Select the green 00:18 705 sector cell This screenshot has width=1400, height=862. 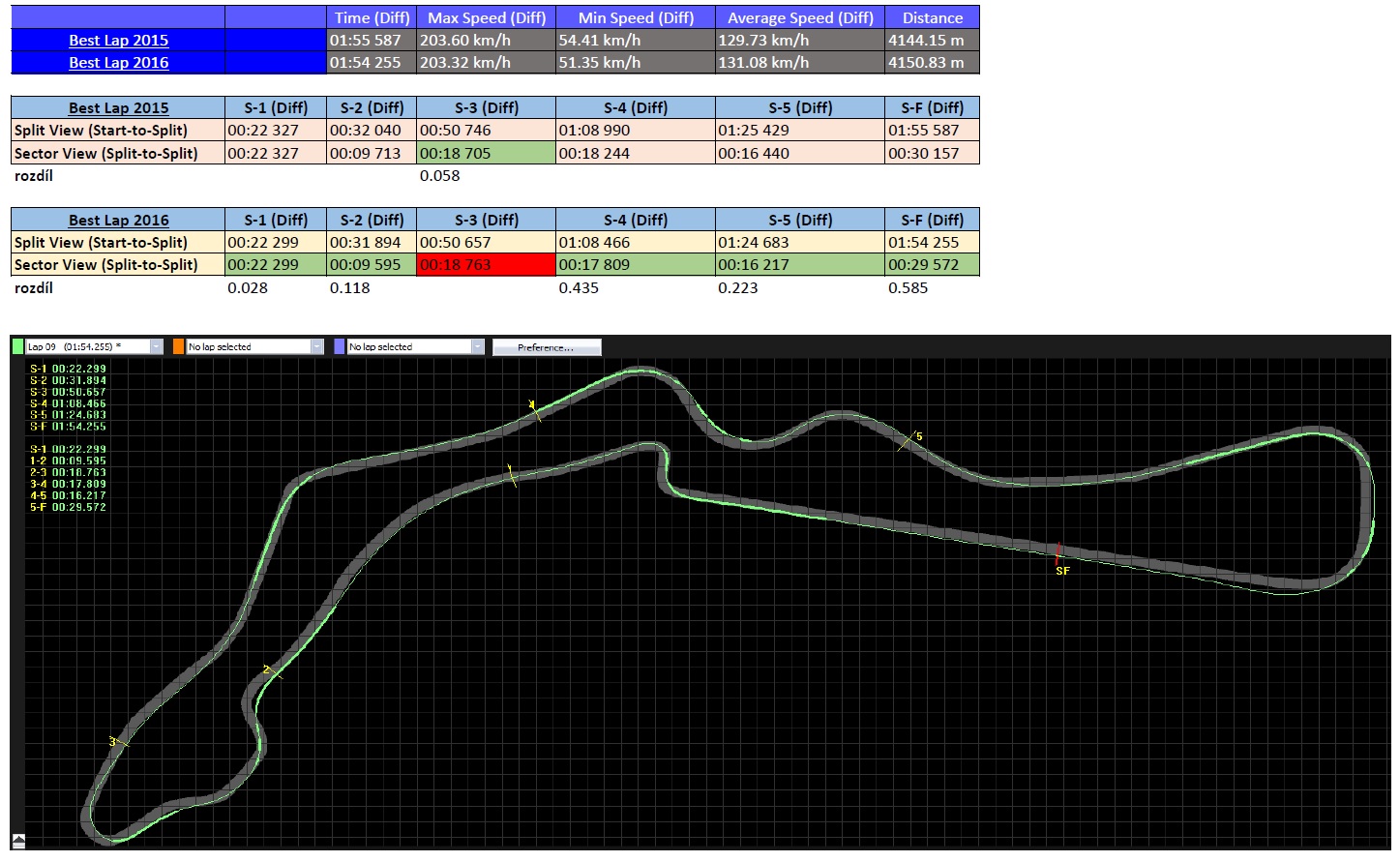486,153
